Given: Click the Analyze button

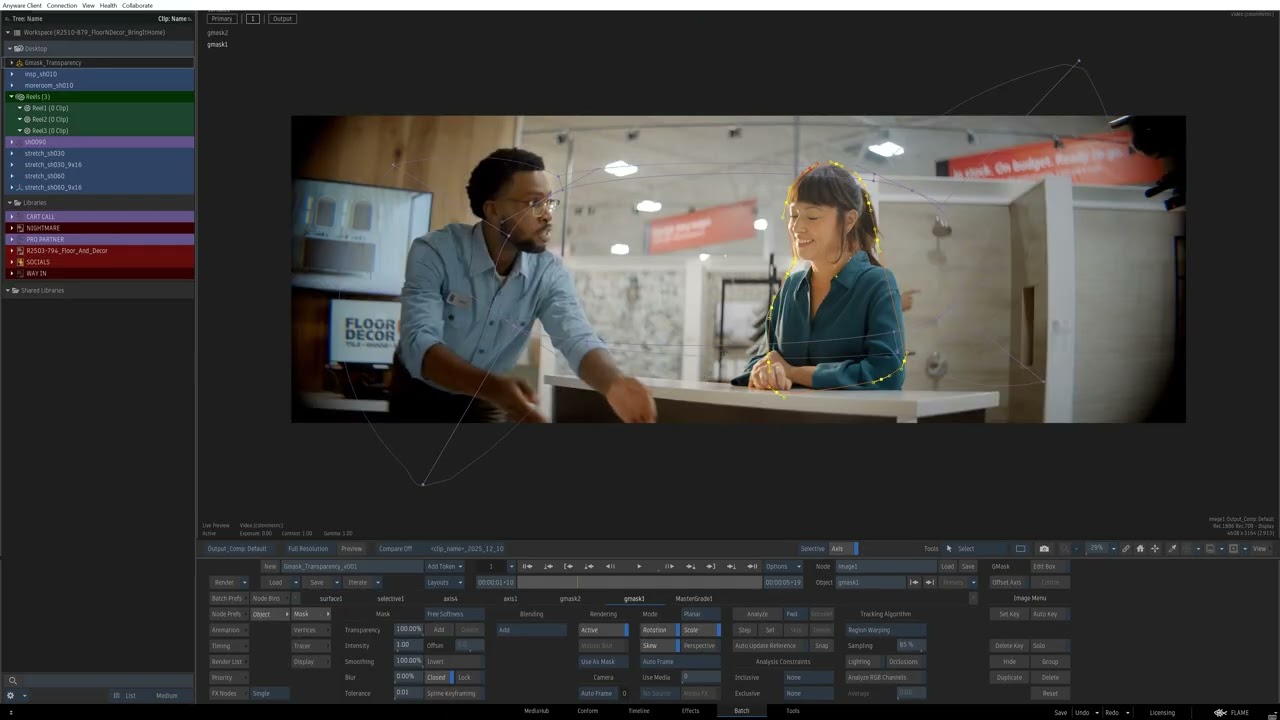Looking at the screenshot, I should coord(757,614).
